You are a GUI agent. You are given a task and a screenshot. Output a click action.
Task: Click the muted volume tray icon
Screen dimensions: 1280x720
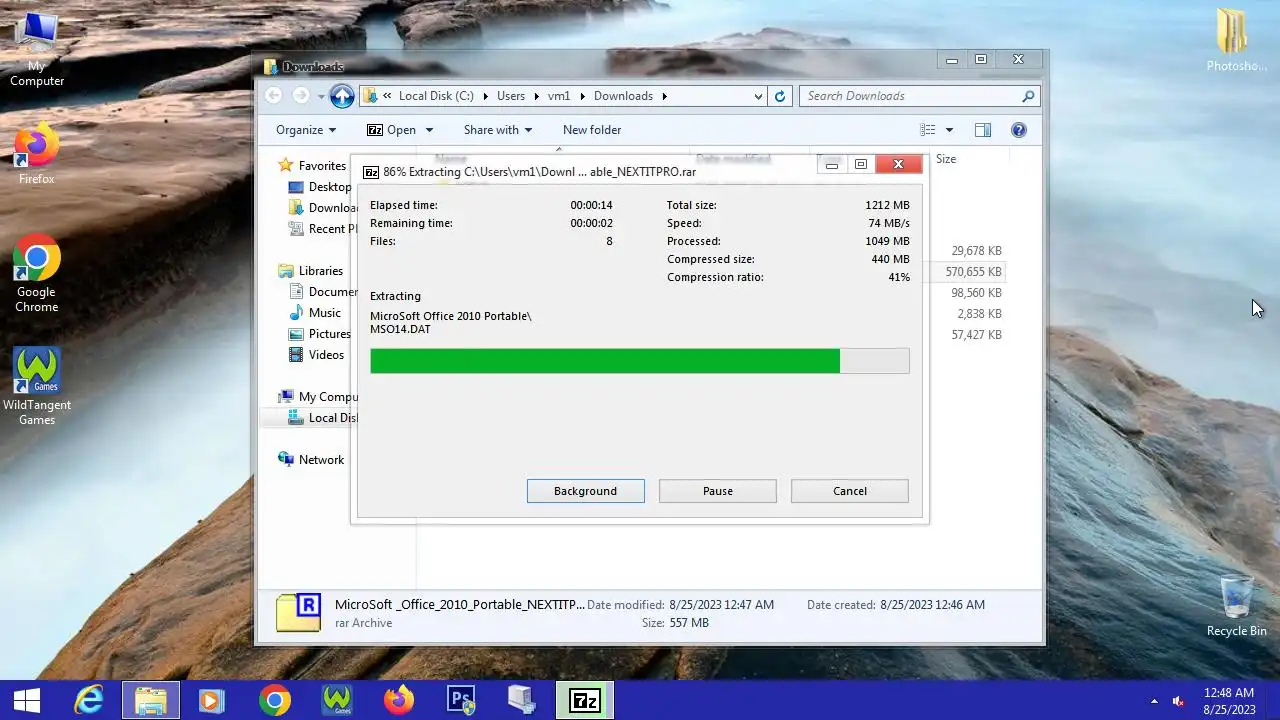[1178, 701]
